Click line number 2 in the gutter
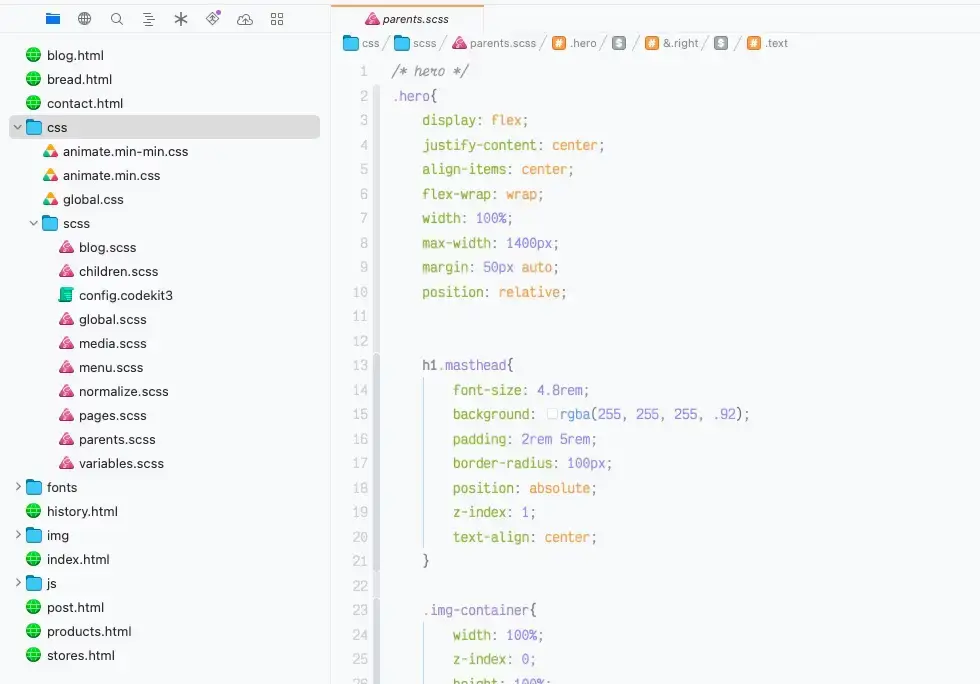This screenshot has height=684, width=980. tap(364, 96)
